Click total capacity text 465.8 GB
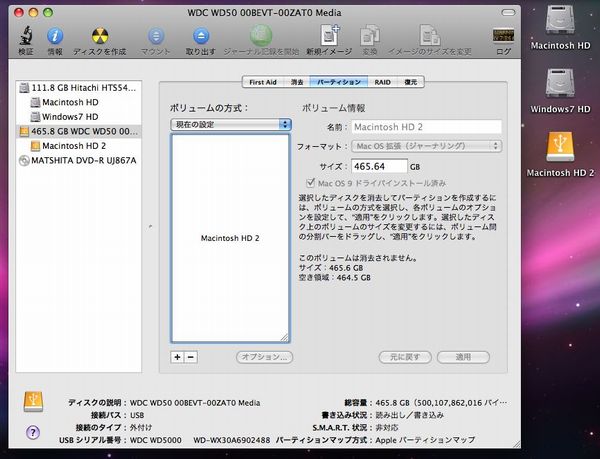Screen dimensions: 600x459 pyautogui.click(x=392, y=403)
